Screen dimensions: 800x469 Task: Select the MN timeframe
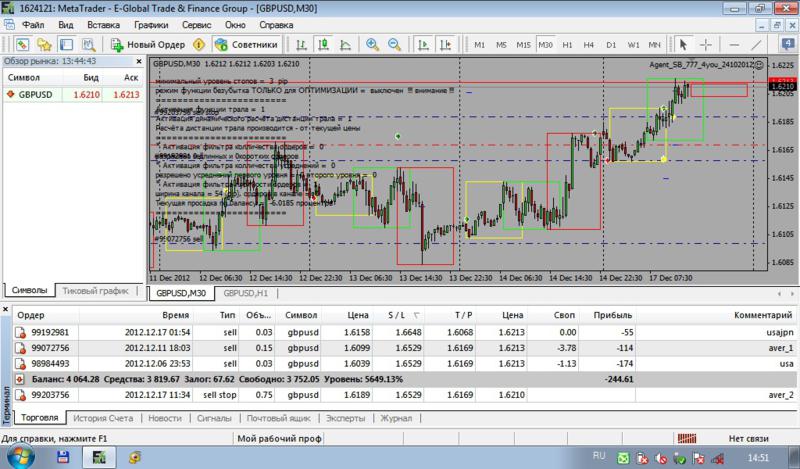655,45
